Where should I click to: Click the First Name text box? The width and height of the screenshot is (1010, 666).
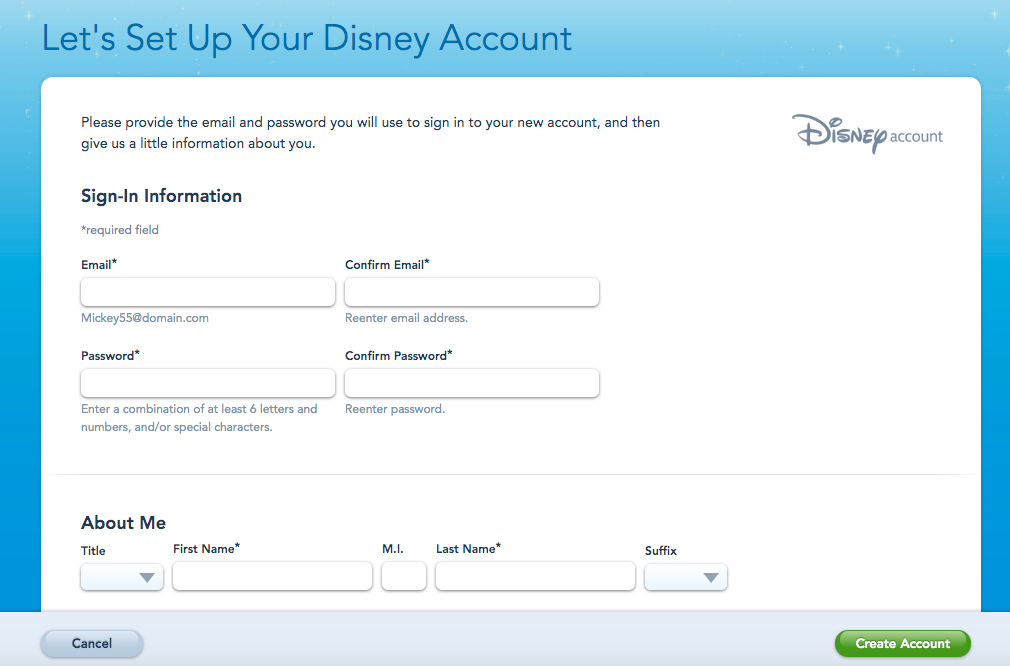point(272,576)
